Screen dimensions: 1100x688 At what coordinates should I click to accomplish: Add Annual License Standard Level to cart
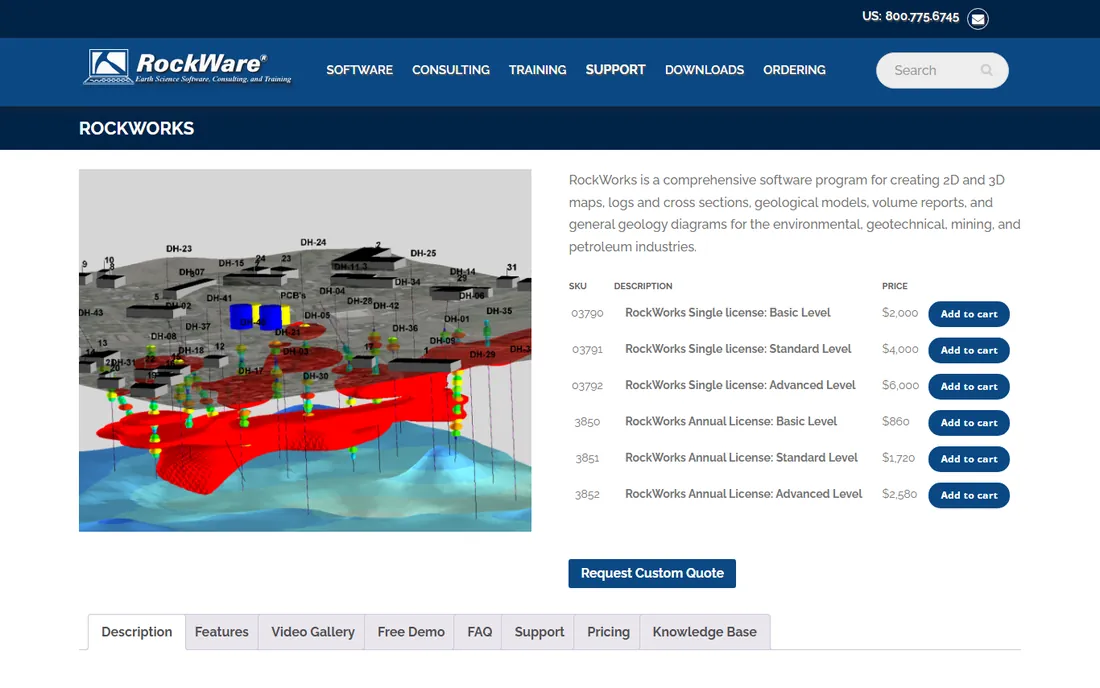pos(969,459)
